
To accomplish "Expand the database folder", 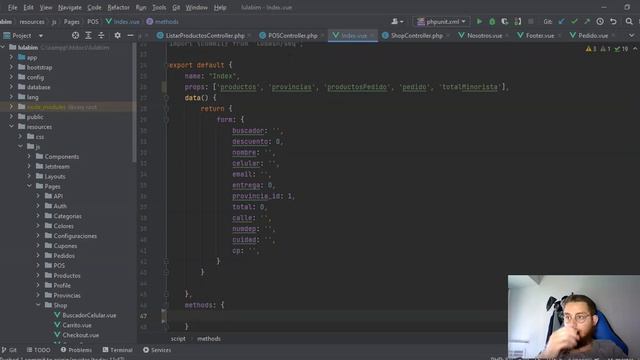I will [x=11, y=87].
